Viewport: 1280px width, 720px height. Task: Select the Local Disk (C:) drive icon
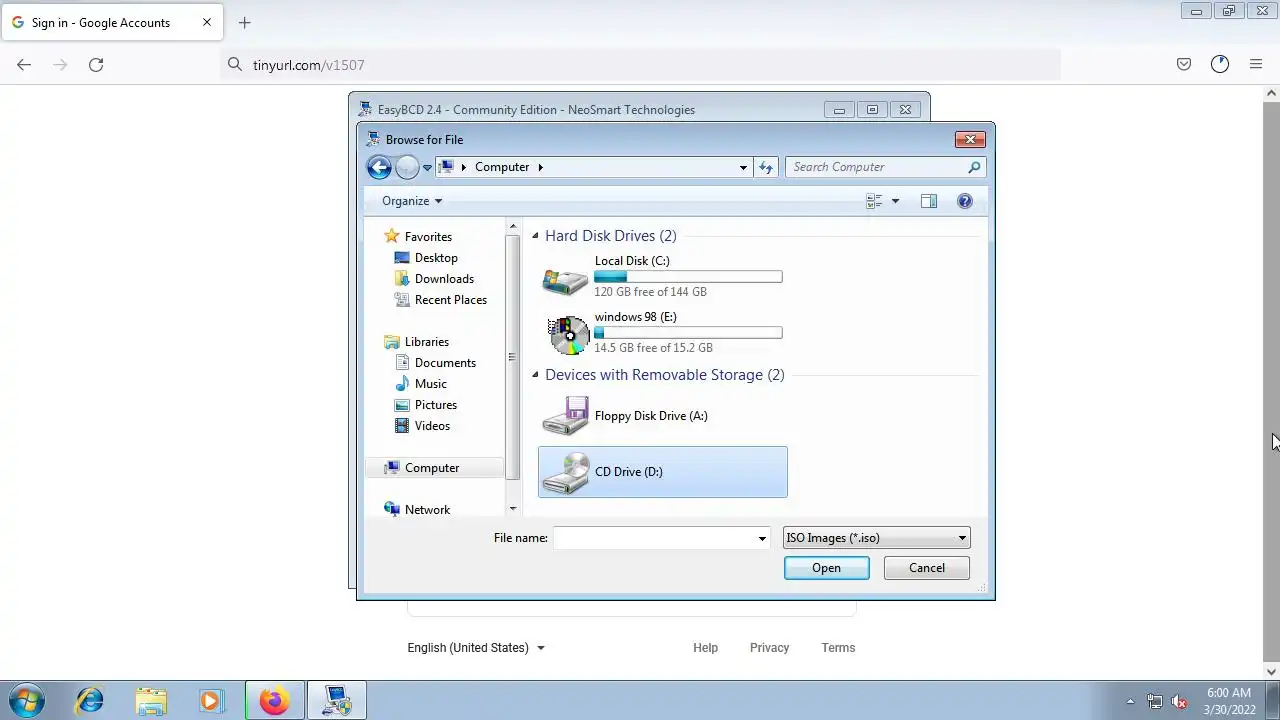click(x=565, y=279)
